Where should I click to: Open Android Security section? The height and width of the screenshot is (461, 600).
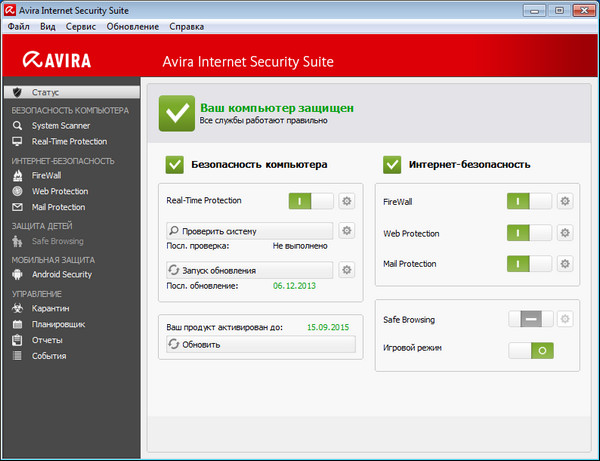click(61, 274)
